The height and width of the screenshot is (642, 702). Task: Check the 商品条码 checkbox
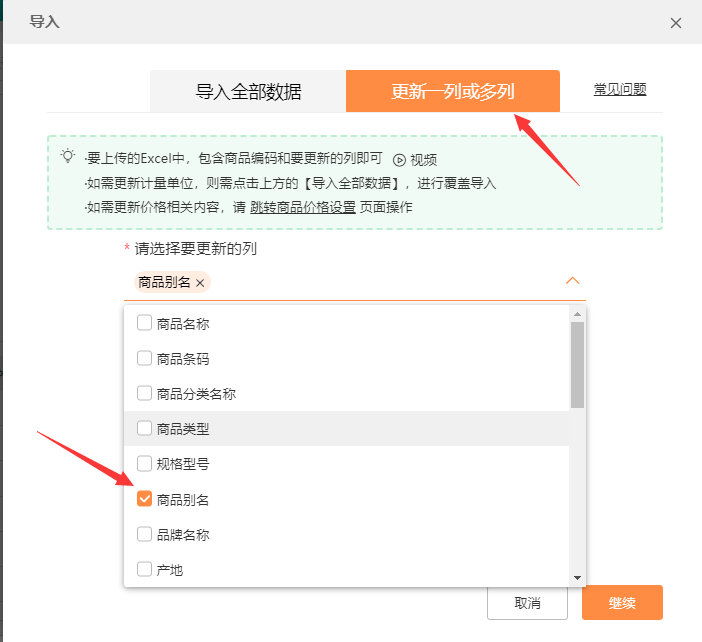[144, 358]
